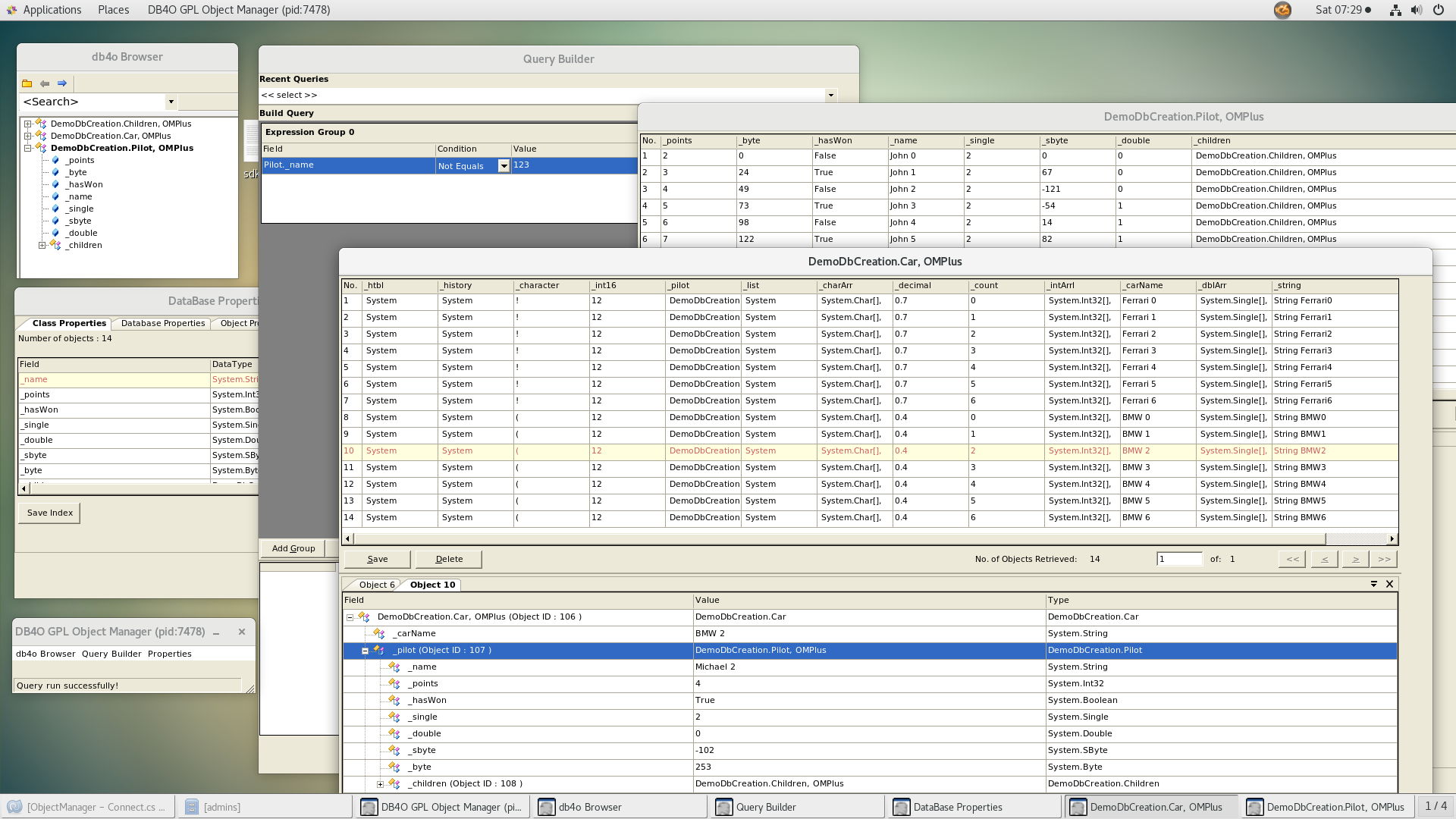Collapse the _pilot (Object ID : 107) node
1456x819 pixels.
click(365, 651)
